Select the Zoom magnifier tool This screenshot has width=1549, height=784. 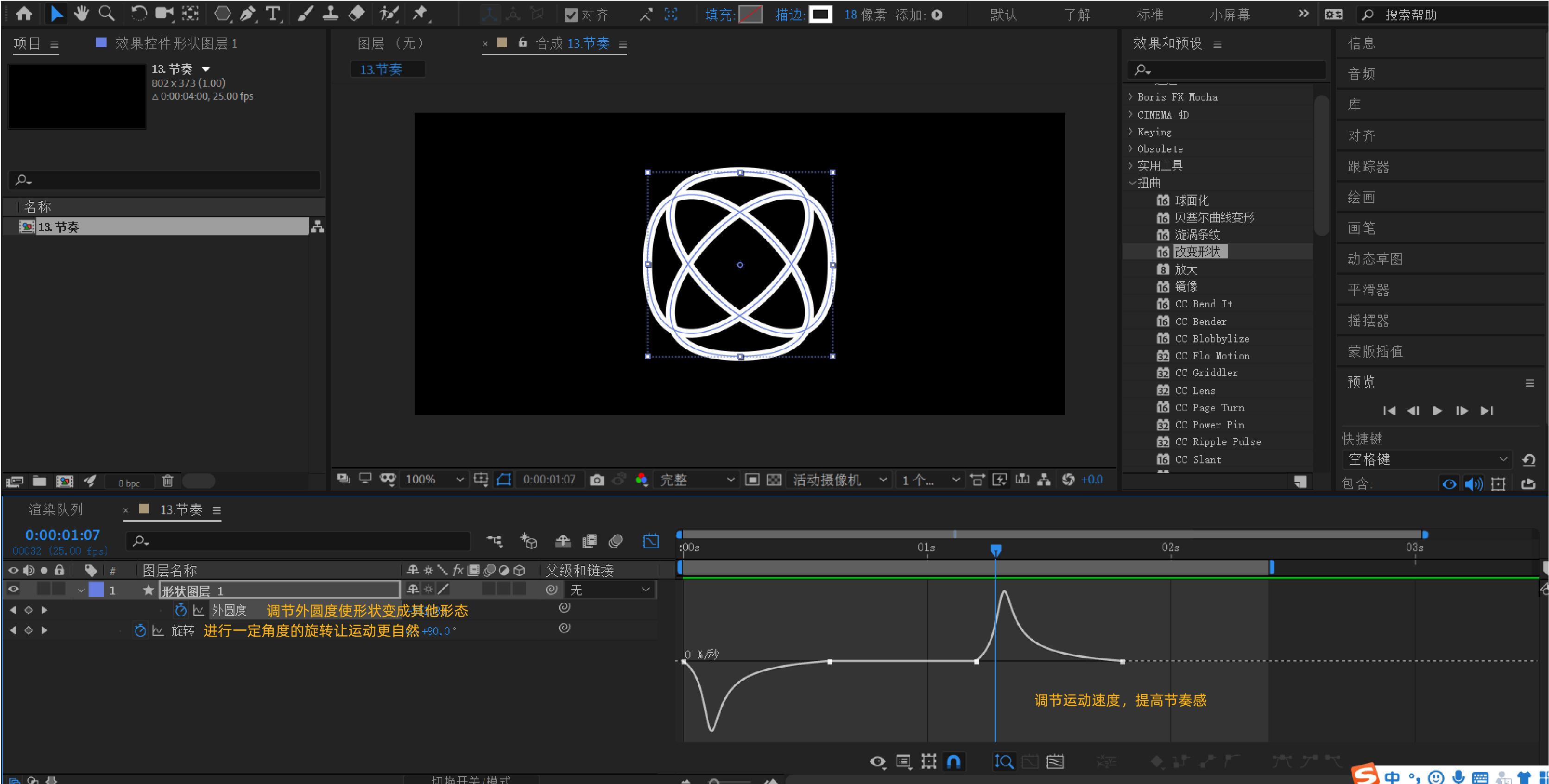coord(107,13)
